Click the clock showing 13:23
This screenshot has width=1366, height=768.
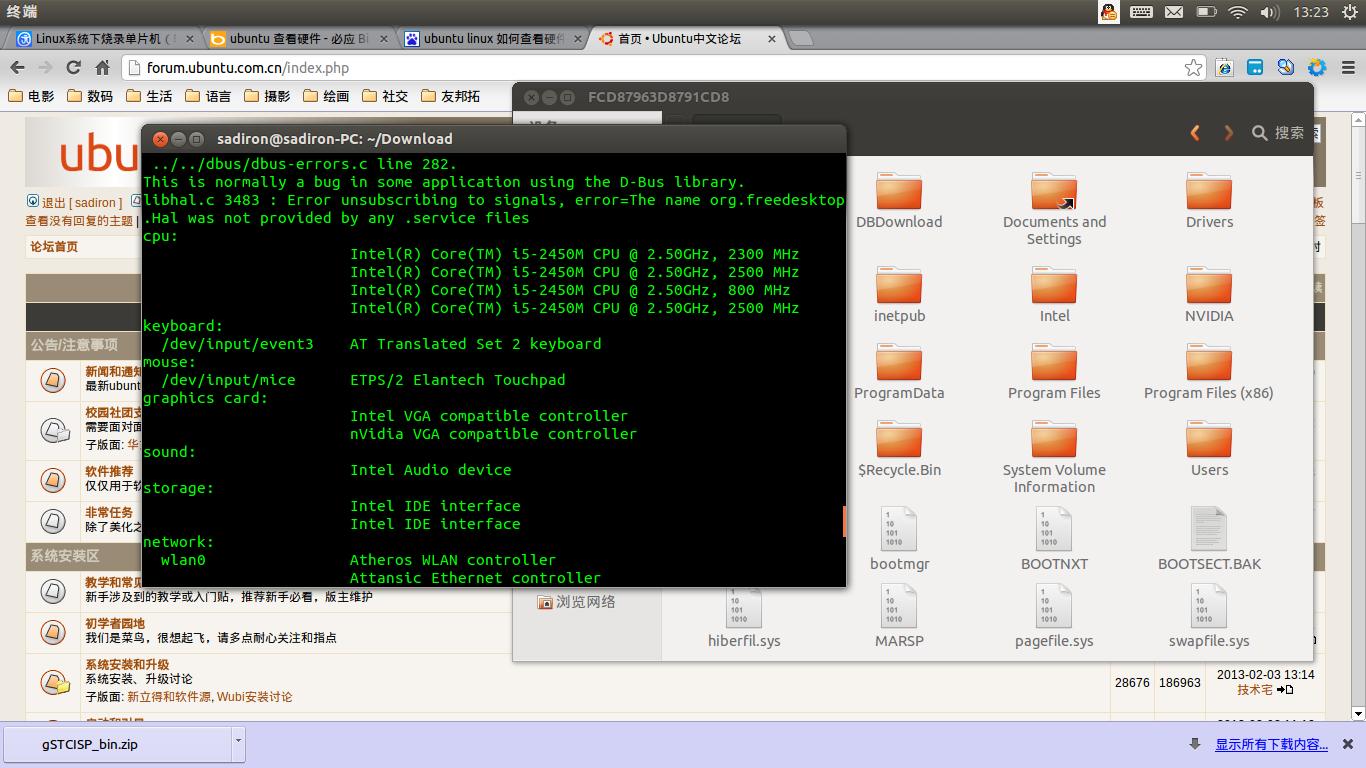(1311, 12)
